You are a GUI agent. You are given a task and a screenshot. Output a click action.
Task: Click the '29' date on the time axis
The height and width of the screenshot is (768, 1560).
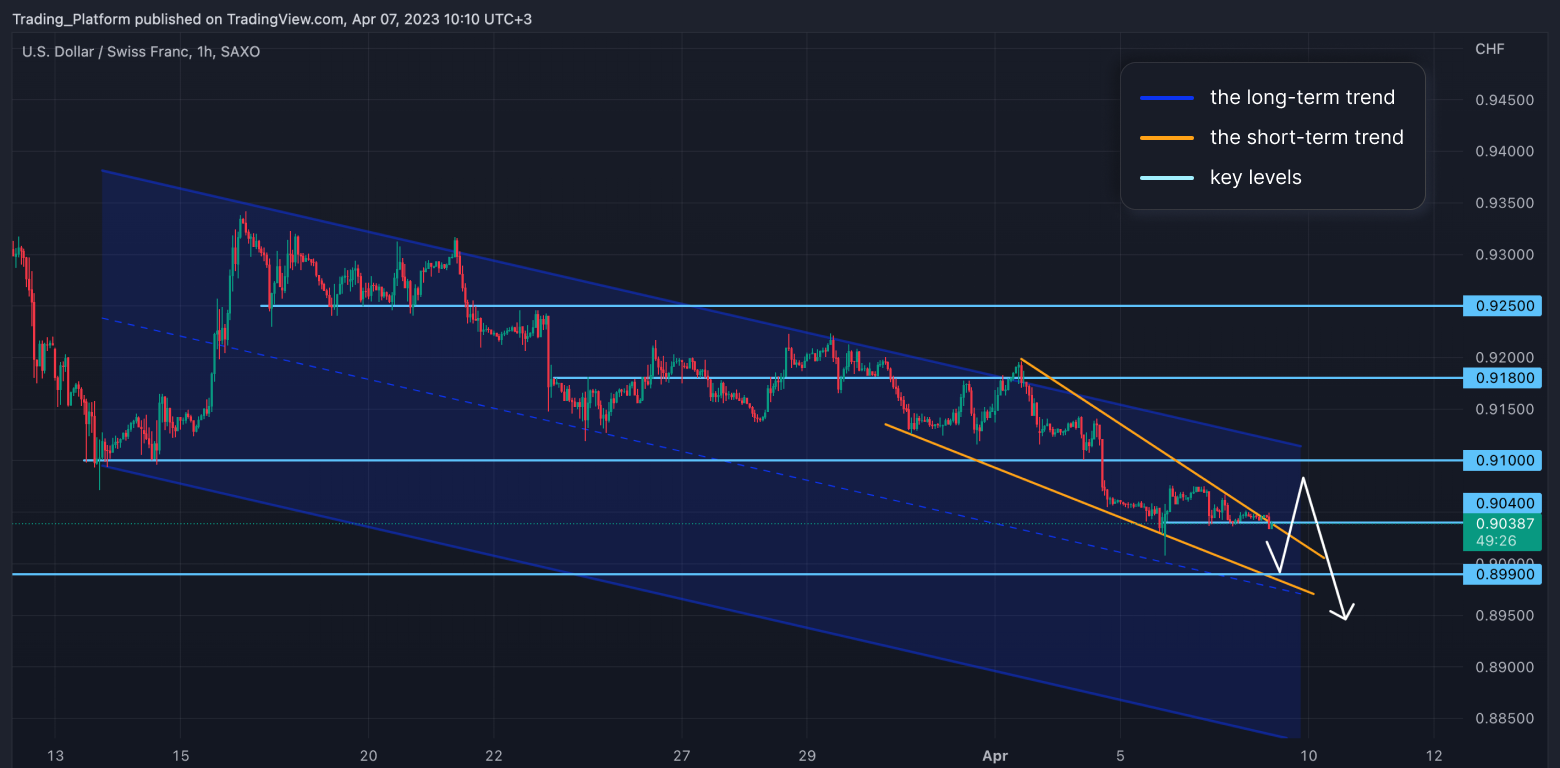pyautogui.click(x=808, y=755)
